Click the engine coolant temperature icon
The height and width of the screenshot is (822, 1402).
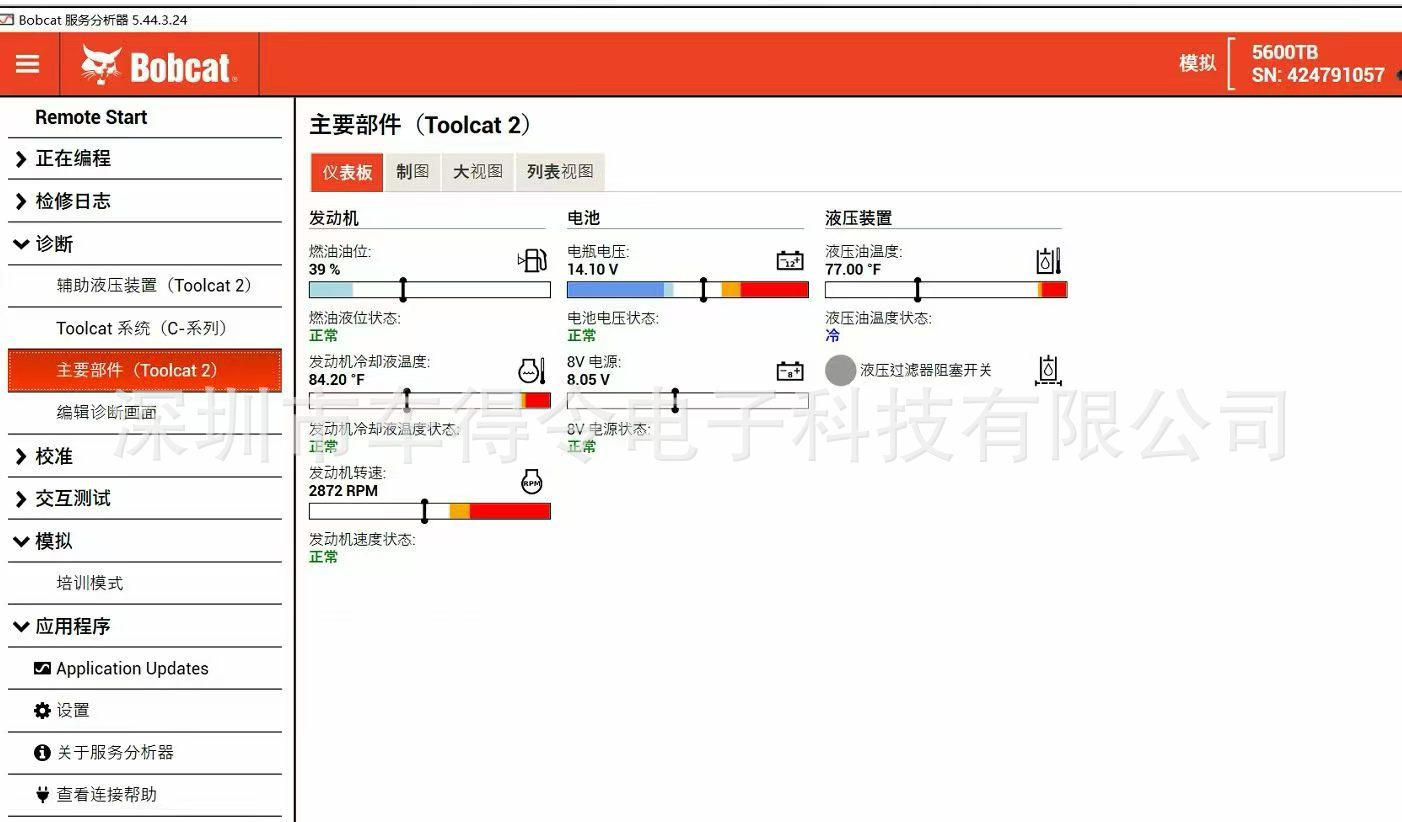coord(533,371)
